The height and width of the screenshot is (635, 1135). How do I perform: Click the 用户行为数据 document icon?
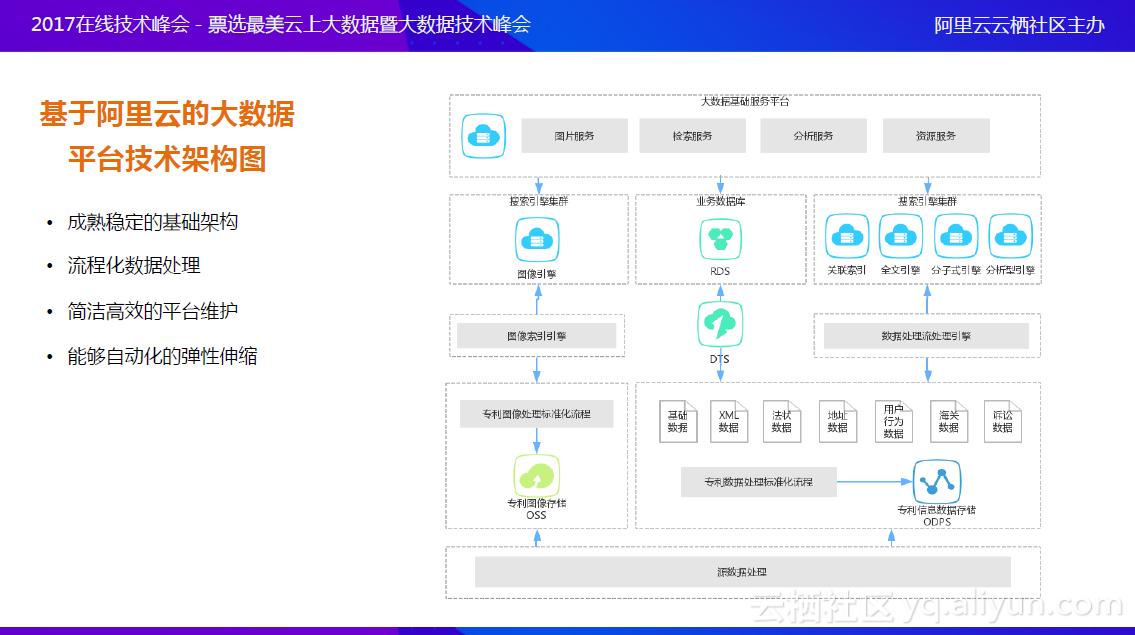click(893, 420)
